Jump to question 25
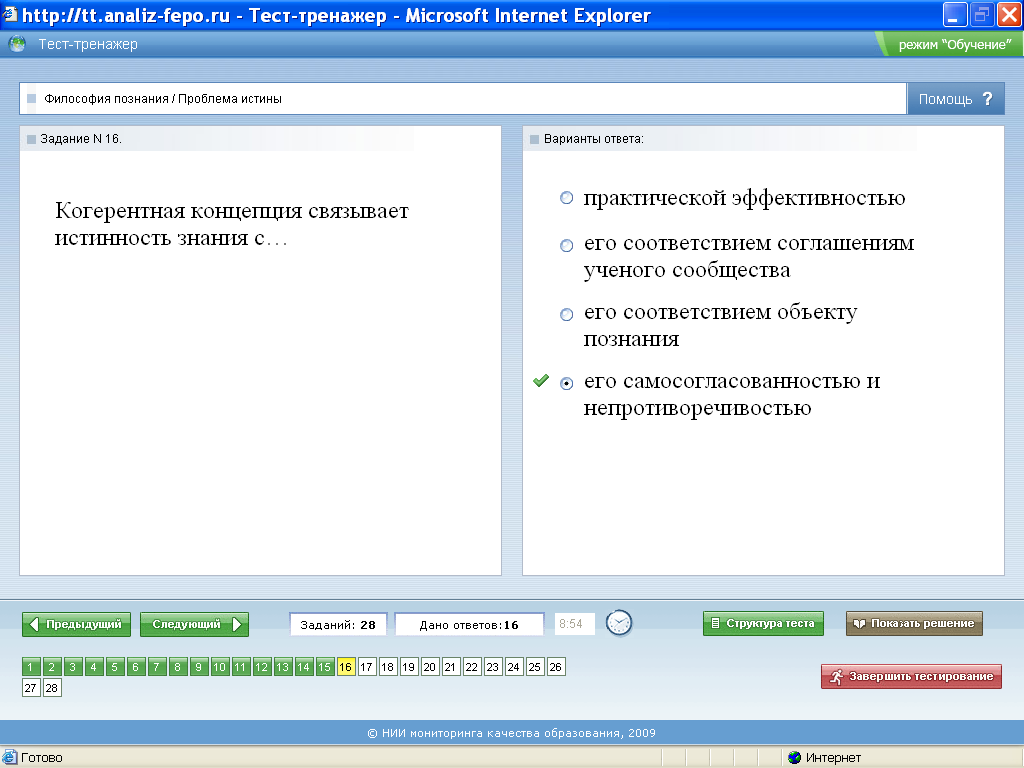This screenshot has height=768, width=1024. (534, 667)
